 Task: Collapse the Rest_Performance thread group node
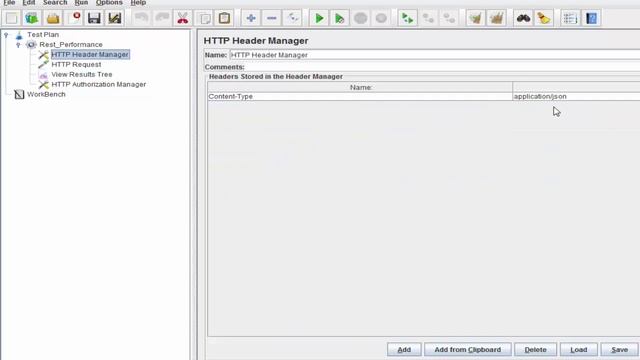[x=18, y=44]
